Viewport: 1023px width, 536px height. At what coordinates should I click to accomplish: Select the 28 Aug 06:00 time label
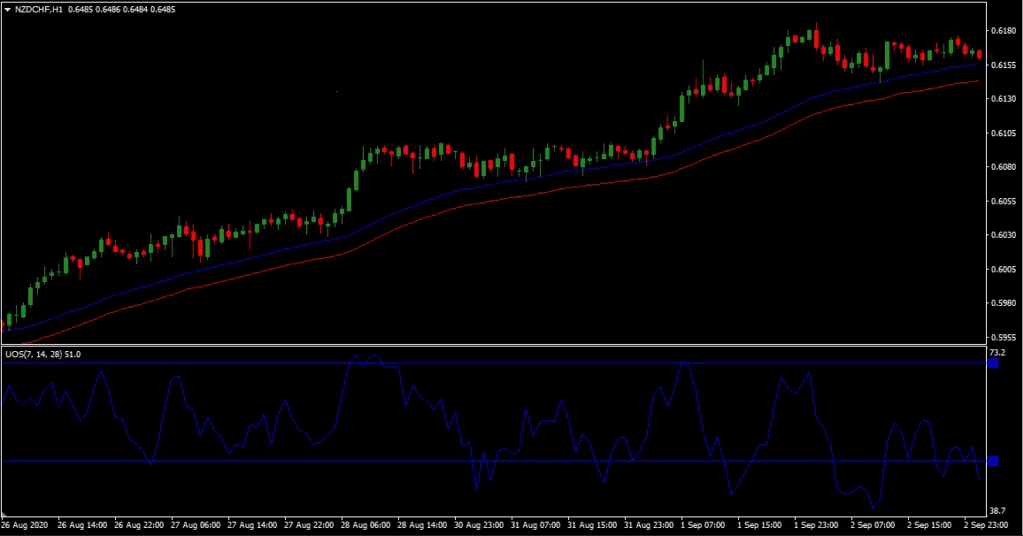point(367,524)
